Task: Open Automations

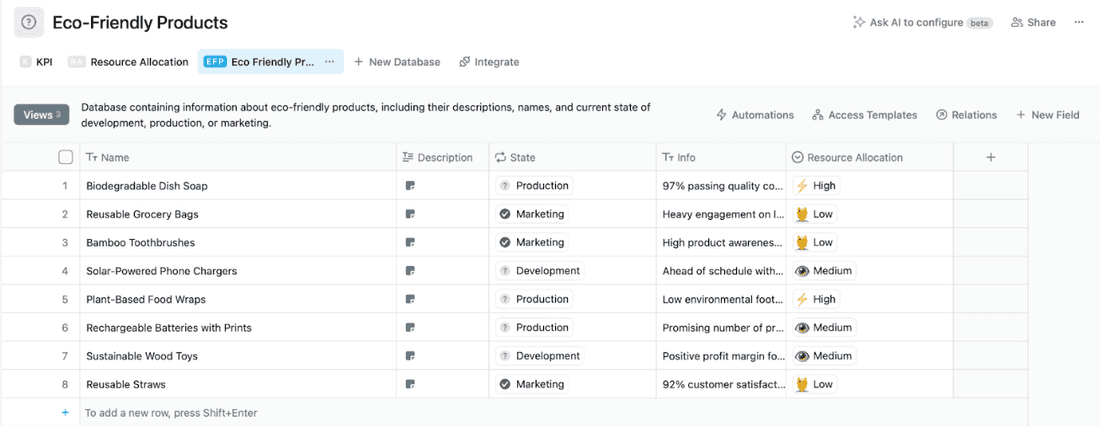Action: tap(755, 114)
